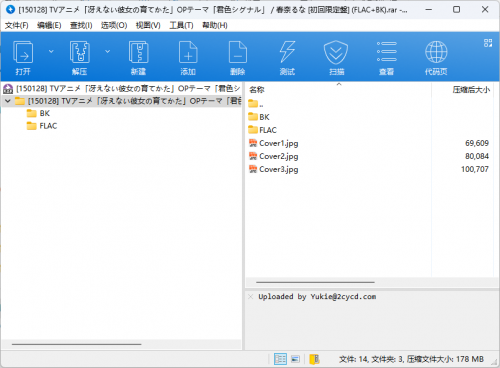Click the Cover2.jpg file type icon
This screenshot has width=500, height=368.
tap(253, 156)
